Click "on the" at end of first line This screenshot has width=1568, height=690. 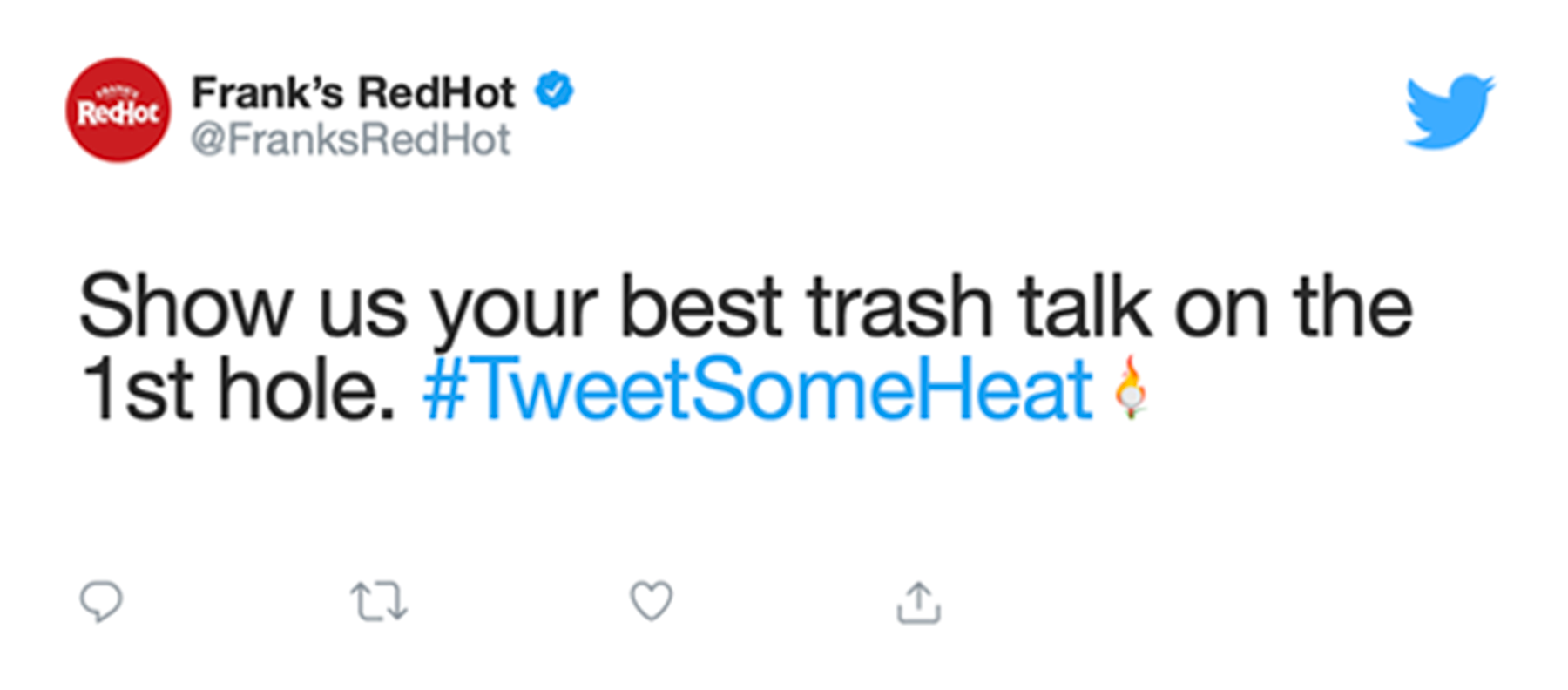[1294, 307]
